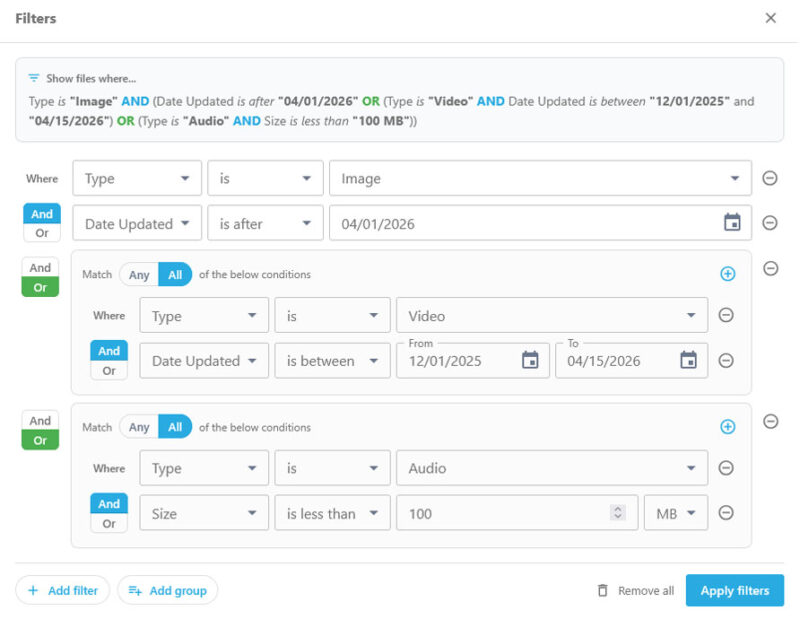Remove the Size is less than row
800x619 pixels.
click(x=727, y=513)
